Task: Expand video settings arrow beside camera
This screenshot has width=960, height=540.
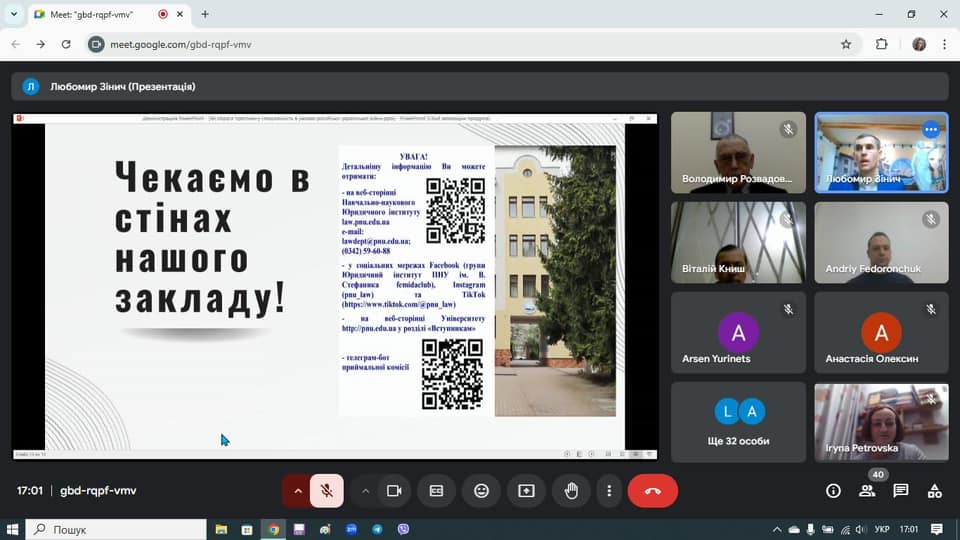Action: [x=365, y=491]
